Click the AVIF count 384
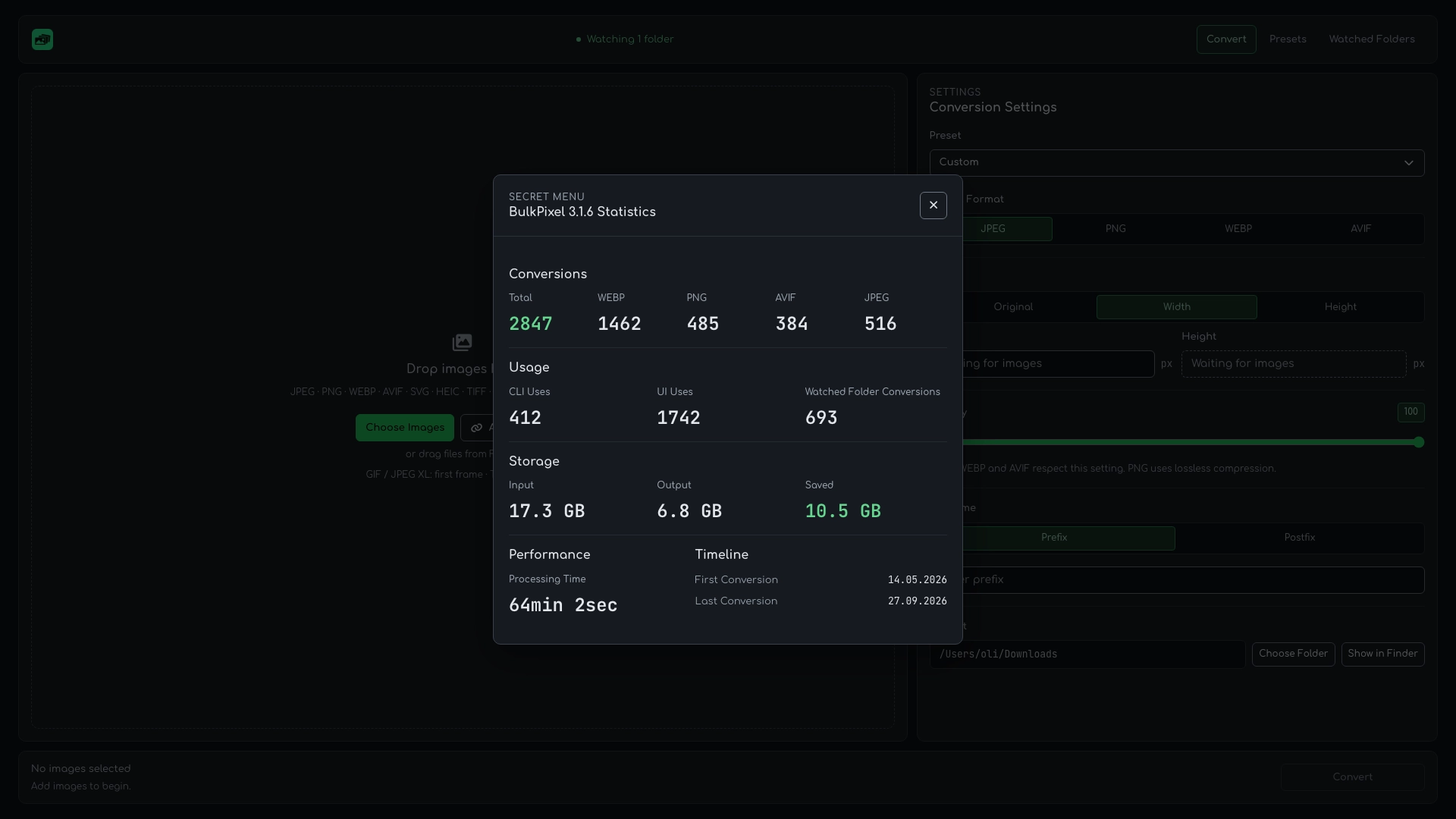Viewport: 1456px width, 819px height. tap(792, 325)
